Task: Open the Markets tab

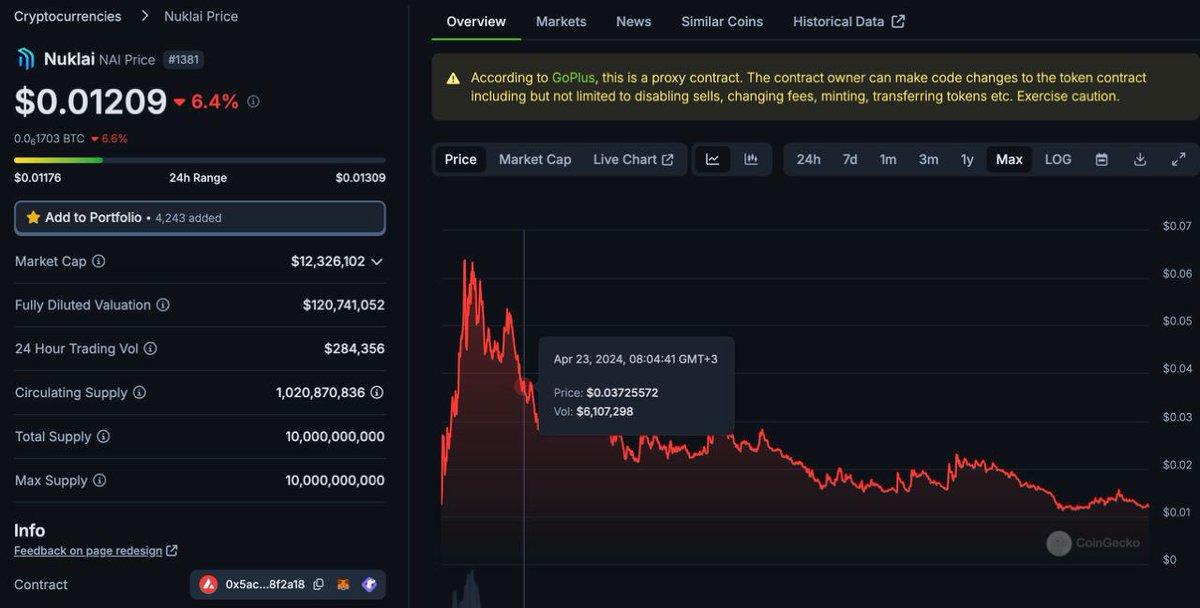Action: pos(561,21)
